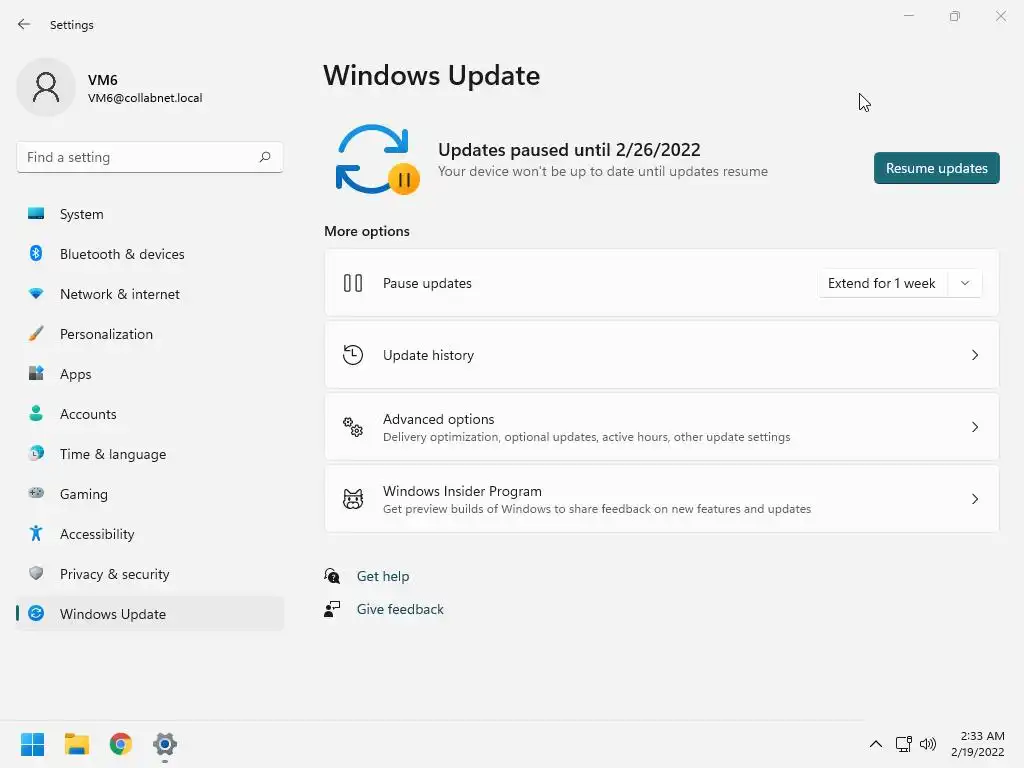Click the Gaming controller icon
1024x768 pixels.
36,493
